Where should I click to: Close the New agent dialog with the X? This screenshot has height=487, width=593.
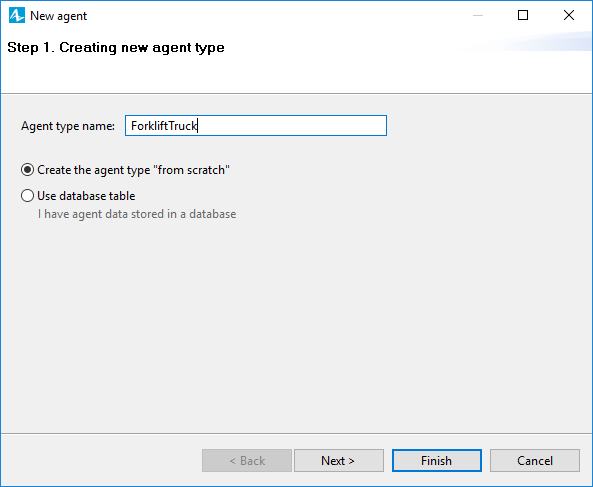click(568, 15)
